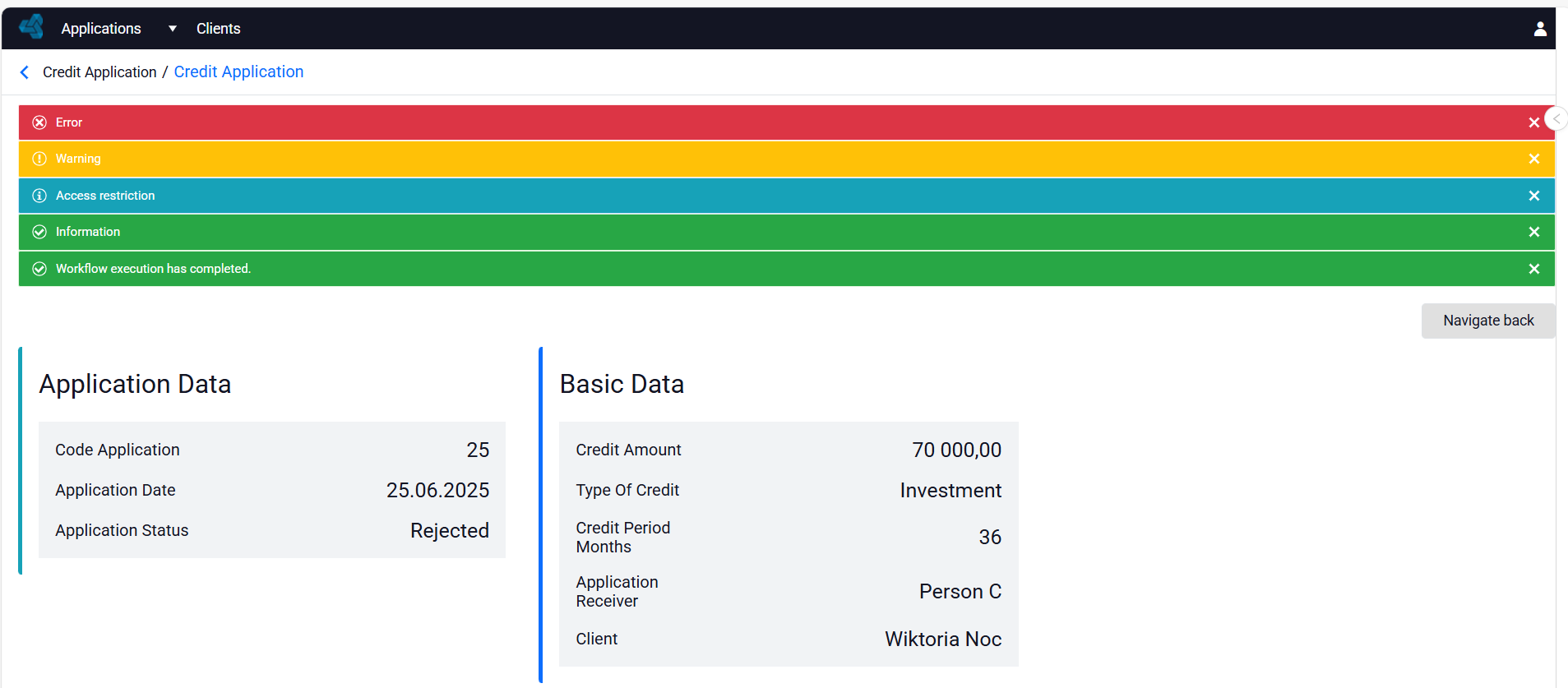This screenshot has height=688, width=1568.
Task: Dismiss the Workflow execution completed alert
Action: (1533, 269)
